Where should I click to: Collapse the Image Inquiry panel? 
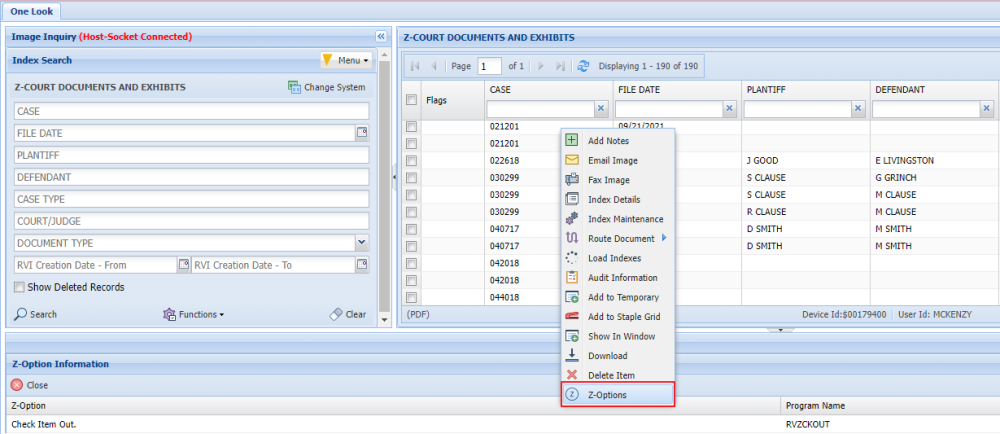[x=380, y=36]
